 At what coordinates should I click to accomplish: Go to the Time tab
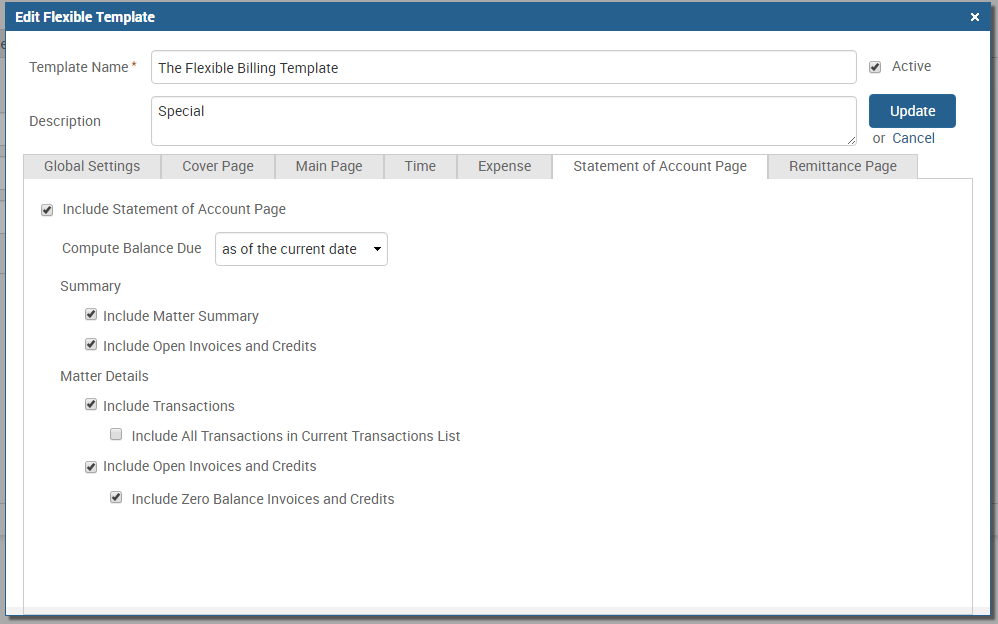click(420, 167)
